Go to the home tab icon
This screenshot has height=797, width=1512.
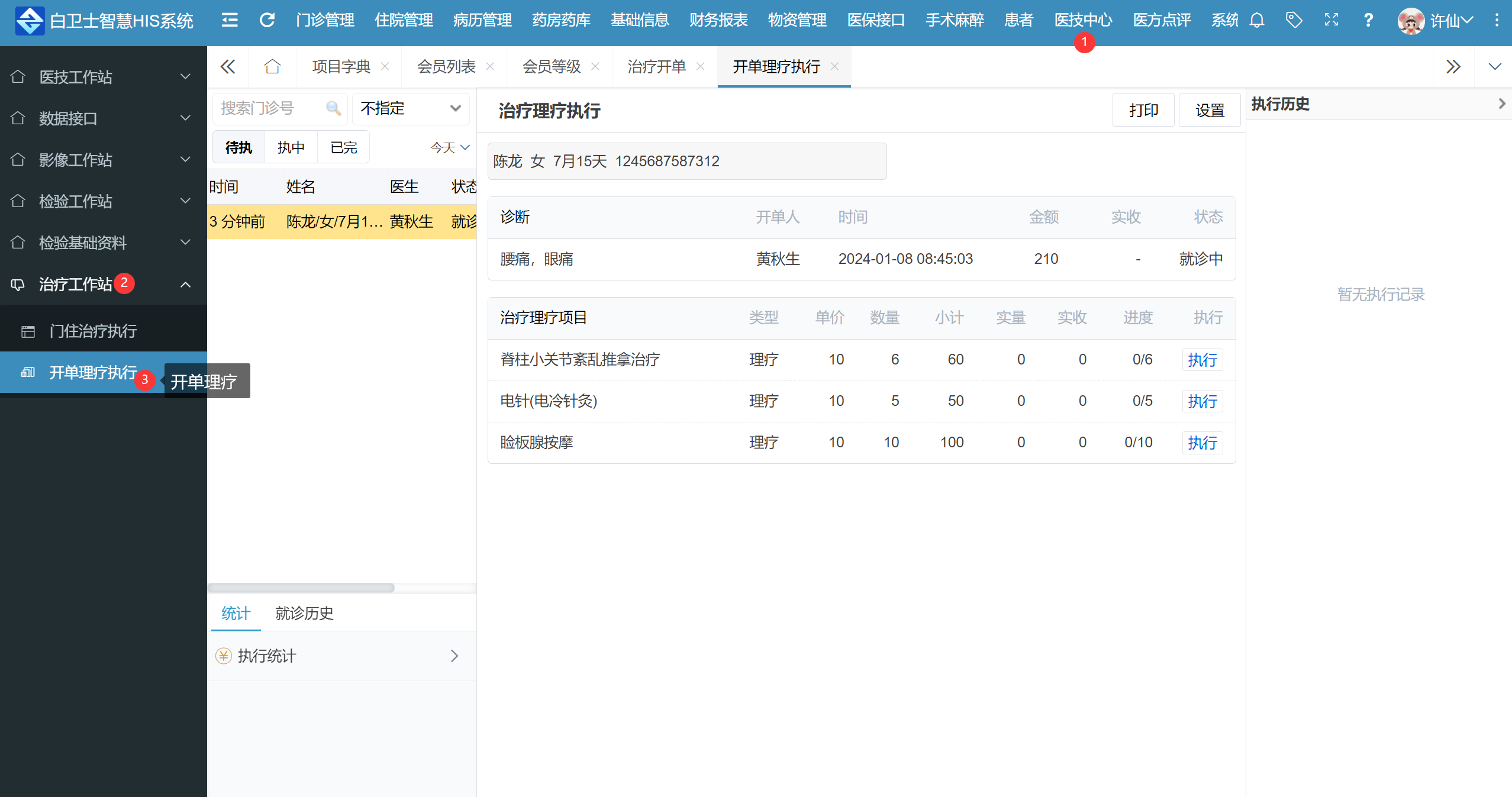tap(272, 66)
